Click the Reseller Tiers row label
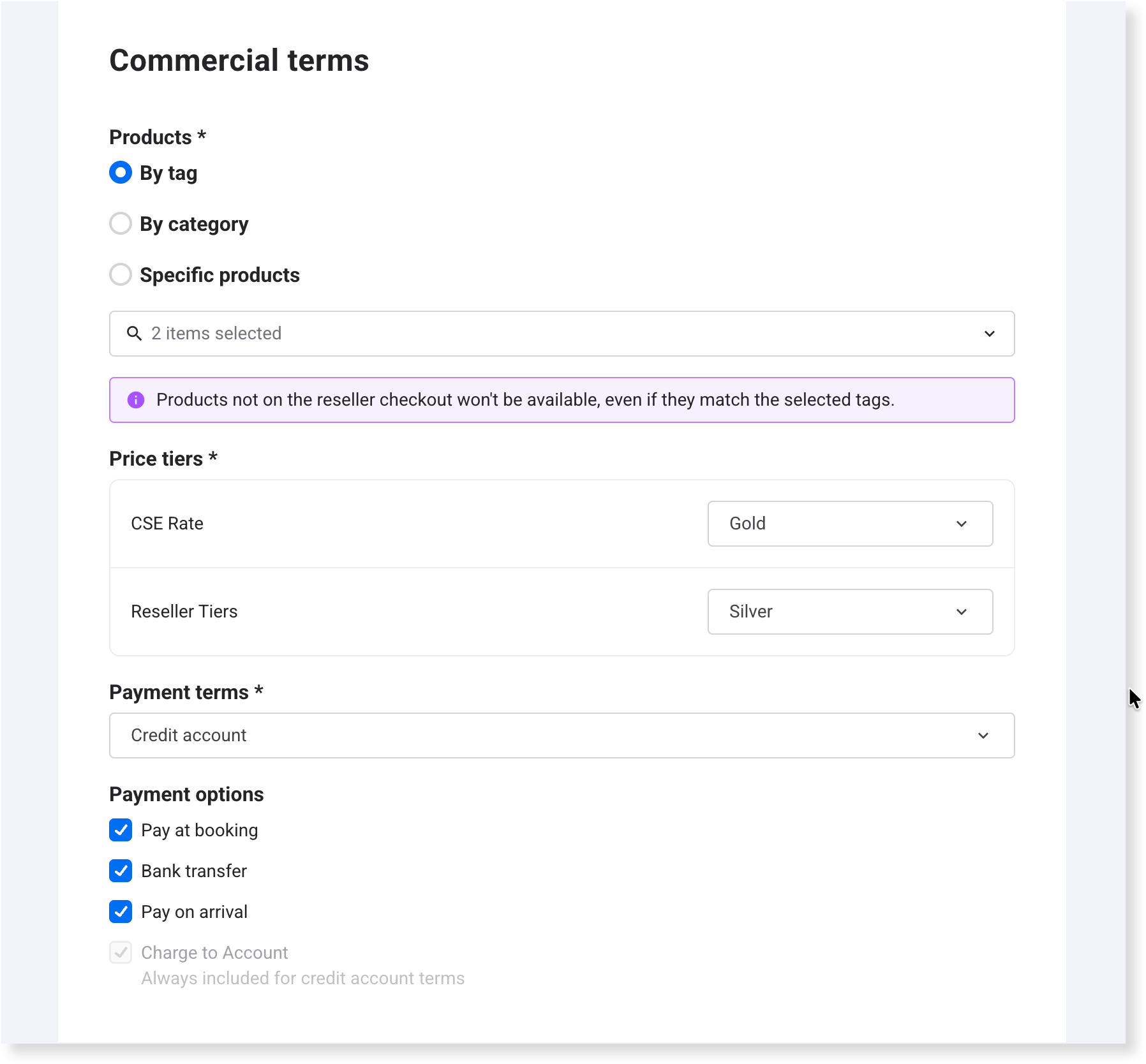This screenshot has width=1146, height=1064. click(x=184, y=612)
